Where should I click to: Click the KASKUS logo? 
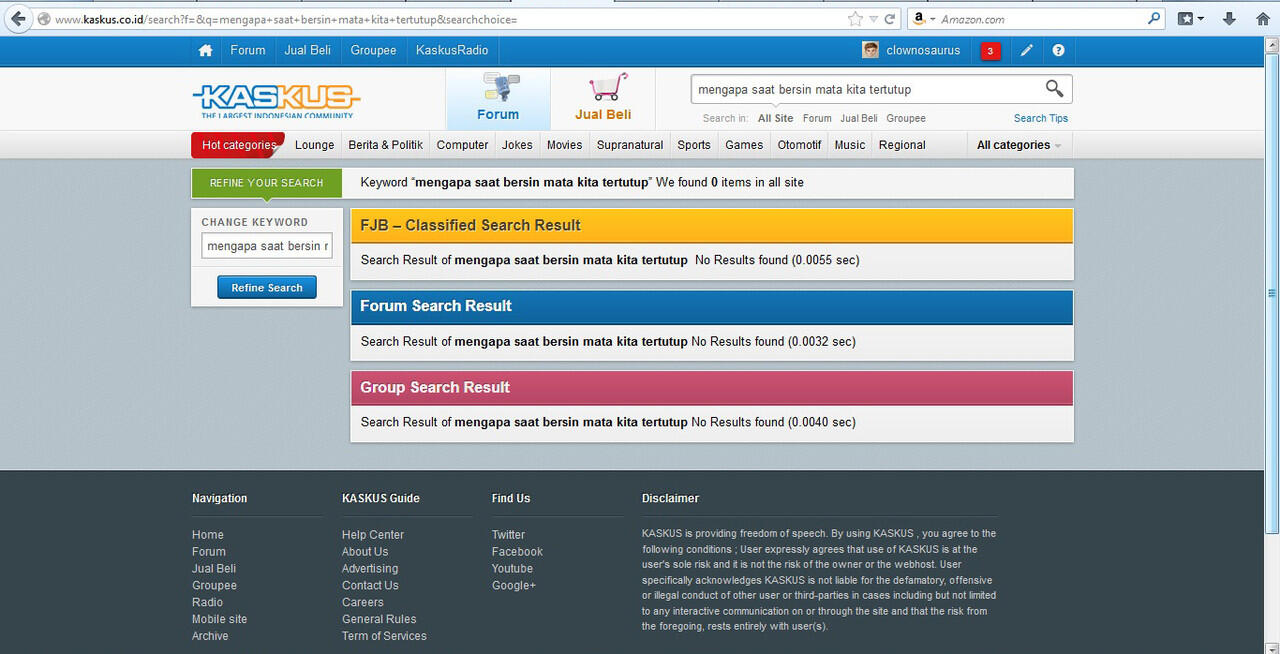[x=276, y=101]
